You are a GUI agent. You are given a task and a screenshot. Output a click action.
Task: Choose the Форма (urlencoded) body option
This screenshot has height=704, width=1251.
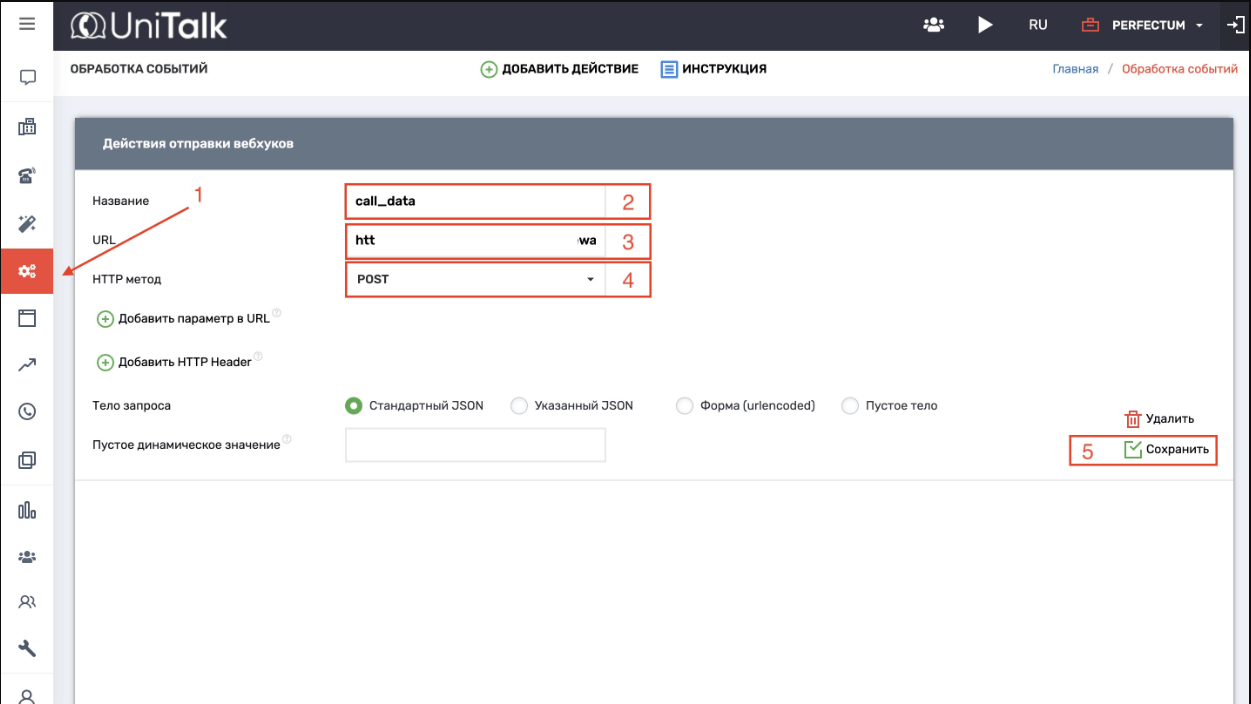(x=684, y=406)
